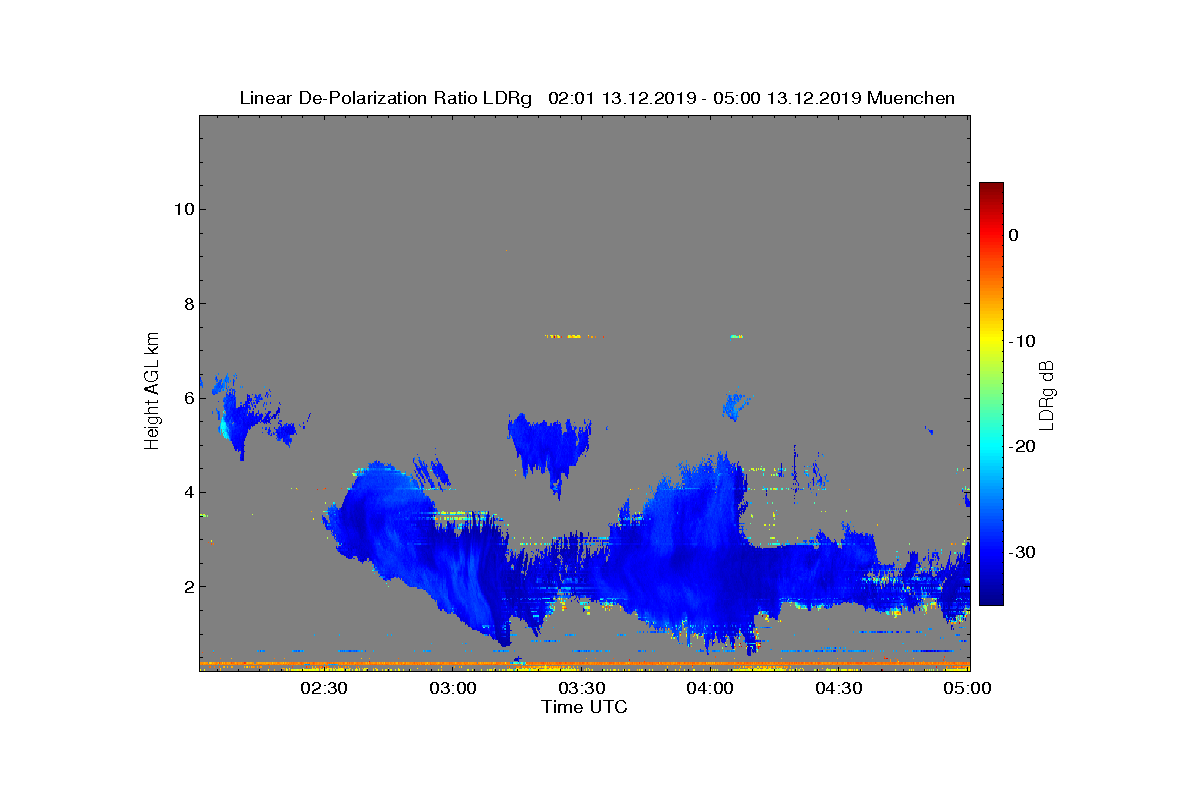Click the plot title "Linear De-Polarization Ratio LDRg"
The height and width of the screenshot is (800, 1200).
[388, 98]
